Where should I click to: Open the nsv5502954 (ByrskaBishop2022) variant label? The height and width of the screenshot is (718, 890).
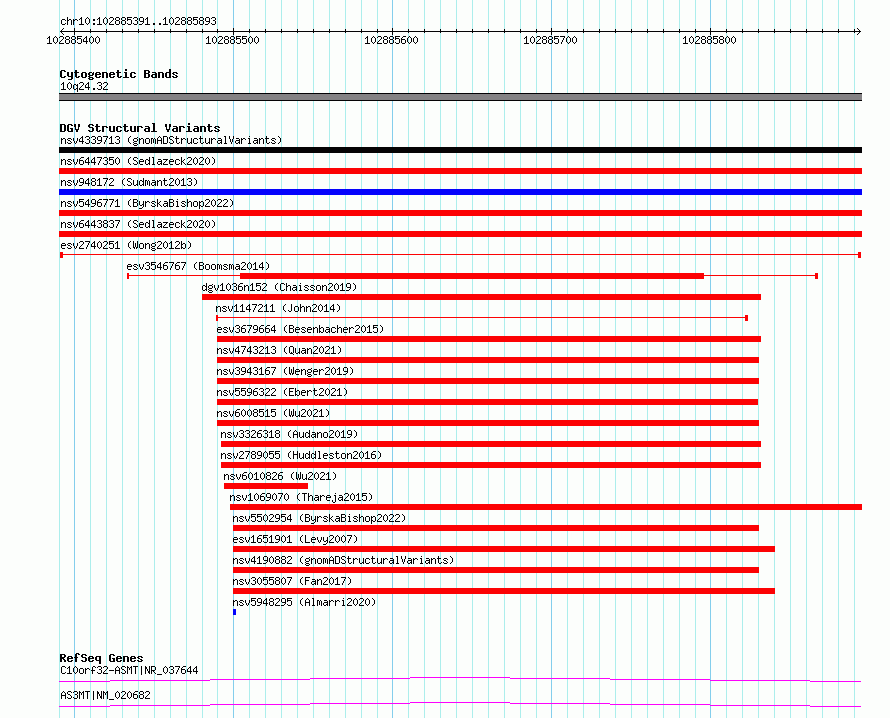click(x=320, y=518)
